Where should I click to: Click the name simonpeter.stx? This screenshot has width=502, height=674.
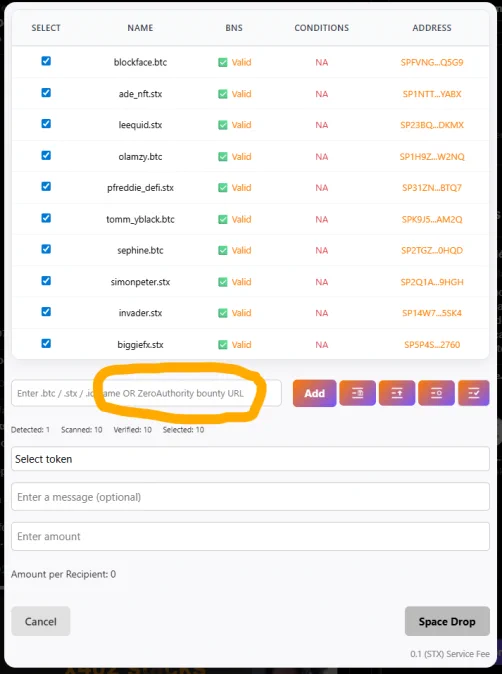[x=140, y=282]
